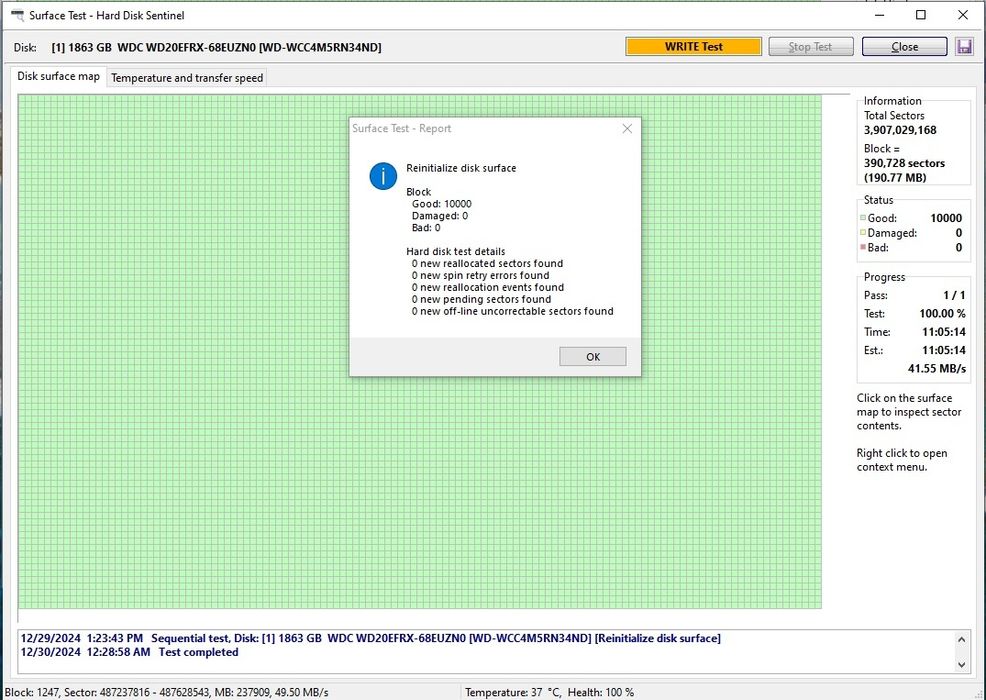The height and width of the screenshot is (700, 986).
Task: Click '0 new reallocated sectors found' line
Action: pos(487,264)
